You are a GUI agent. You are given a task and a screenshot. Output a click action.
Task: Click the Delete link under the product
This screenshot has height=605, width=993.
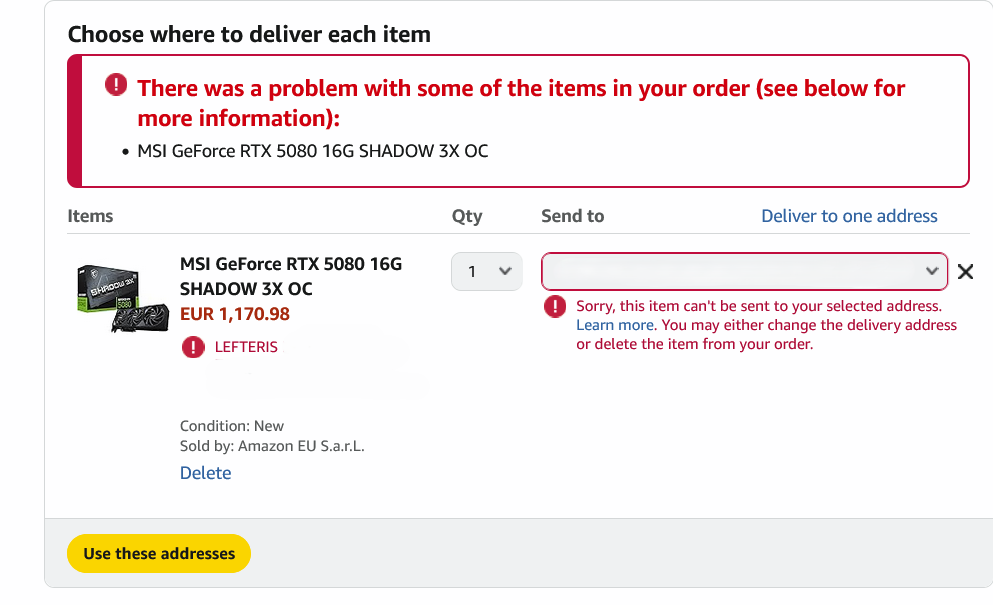click(x=205, y=473)
